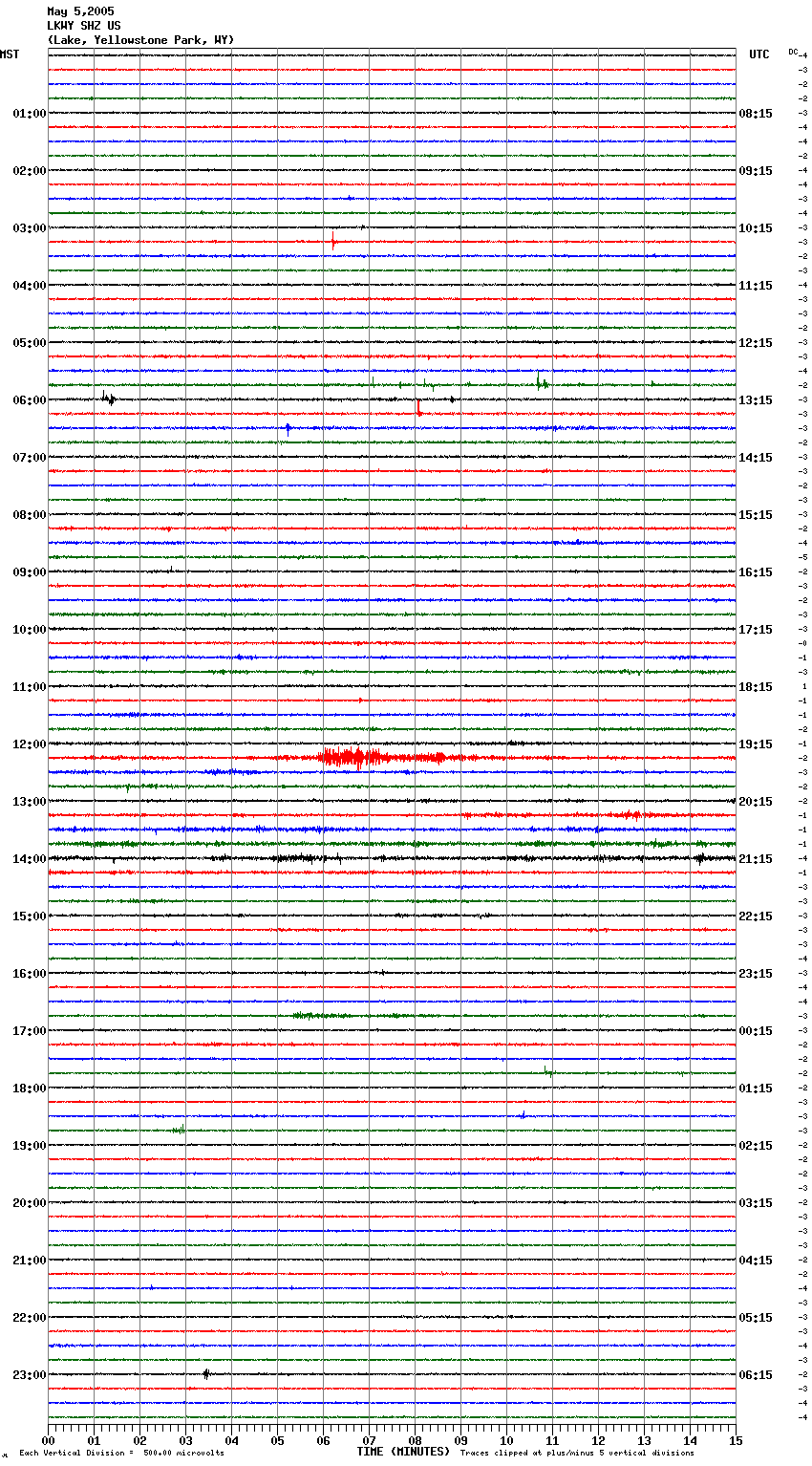Viewport: 812px width, 1466px height.
Task: Select the 06:00 MST time label
Action: [30, 400]
